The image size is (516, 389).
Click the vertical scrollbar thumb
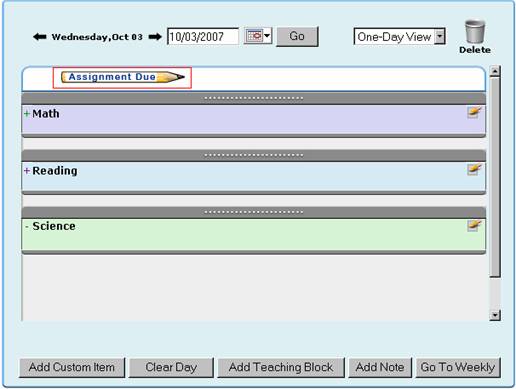tap(495, 177)
